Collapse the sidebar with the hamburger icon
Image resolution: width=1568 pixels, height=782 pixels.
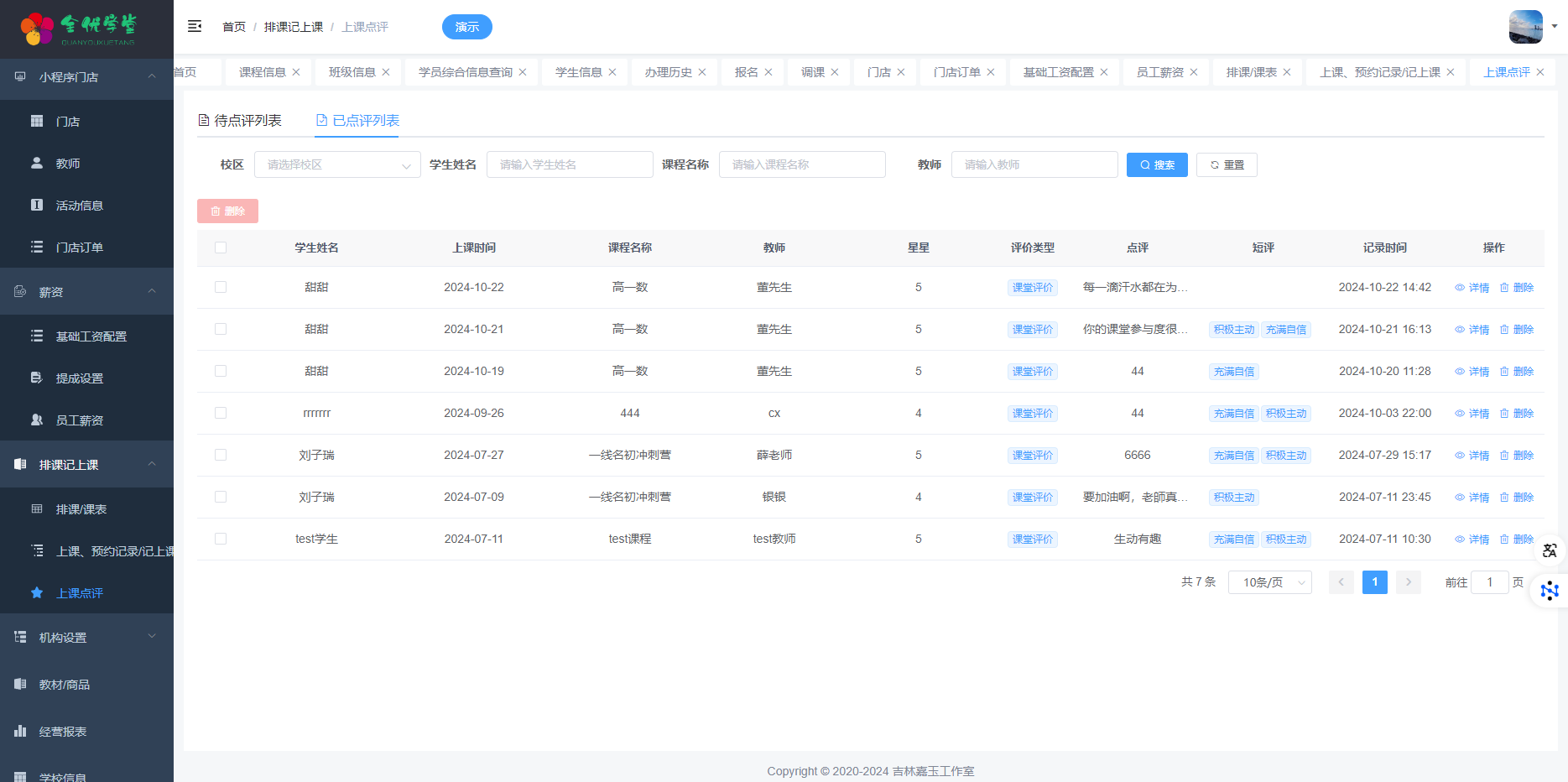(195, 27)
